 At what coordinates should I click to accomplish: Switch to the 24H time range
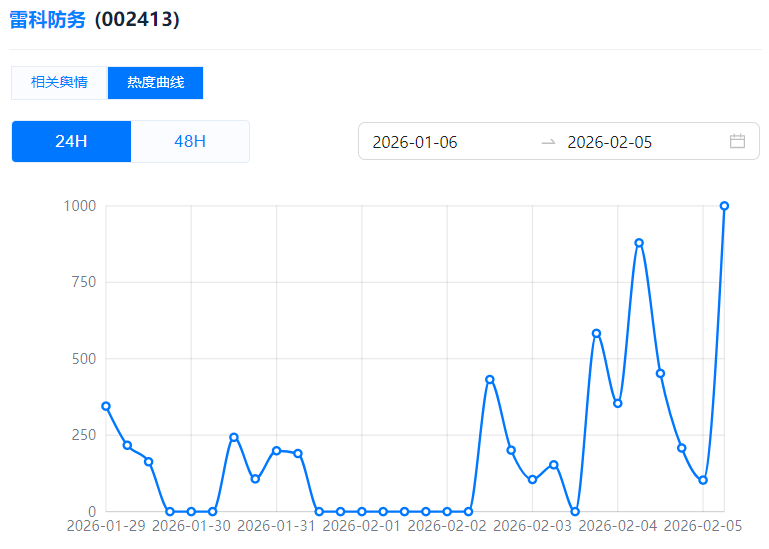pyautogui.click(x=71, y=141)
